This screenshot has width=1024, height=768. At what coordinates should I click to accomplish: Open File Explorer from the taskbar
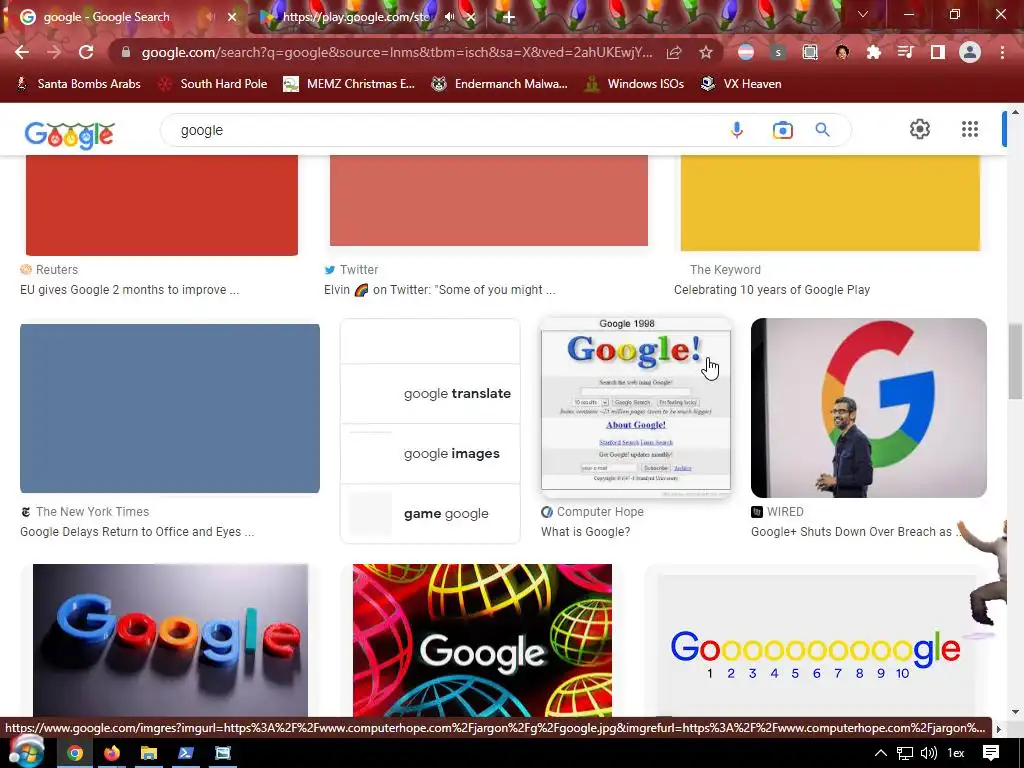click(149, 753)
